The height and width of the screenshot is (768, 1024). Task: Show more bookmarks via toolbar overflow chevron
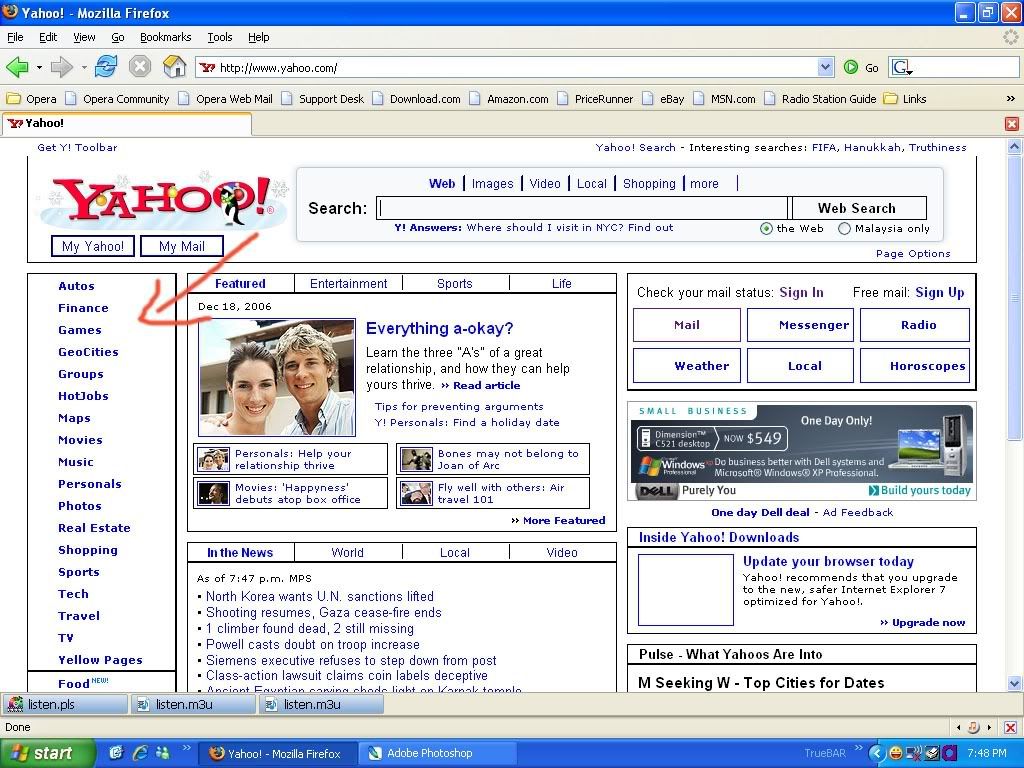coord(1010,99)
